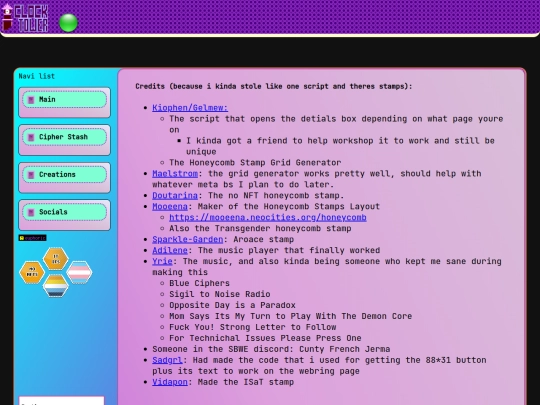This screenshot has width=540, height=405.
Task: Open the Mooeena credit link
Action: 170,207
